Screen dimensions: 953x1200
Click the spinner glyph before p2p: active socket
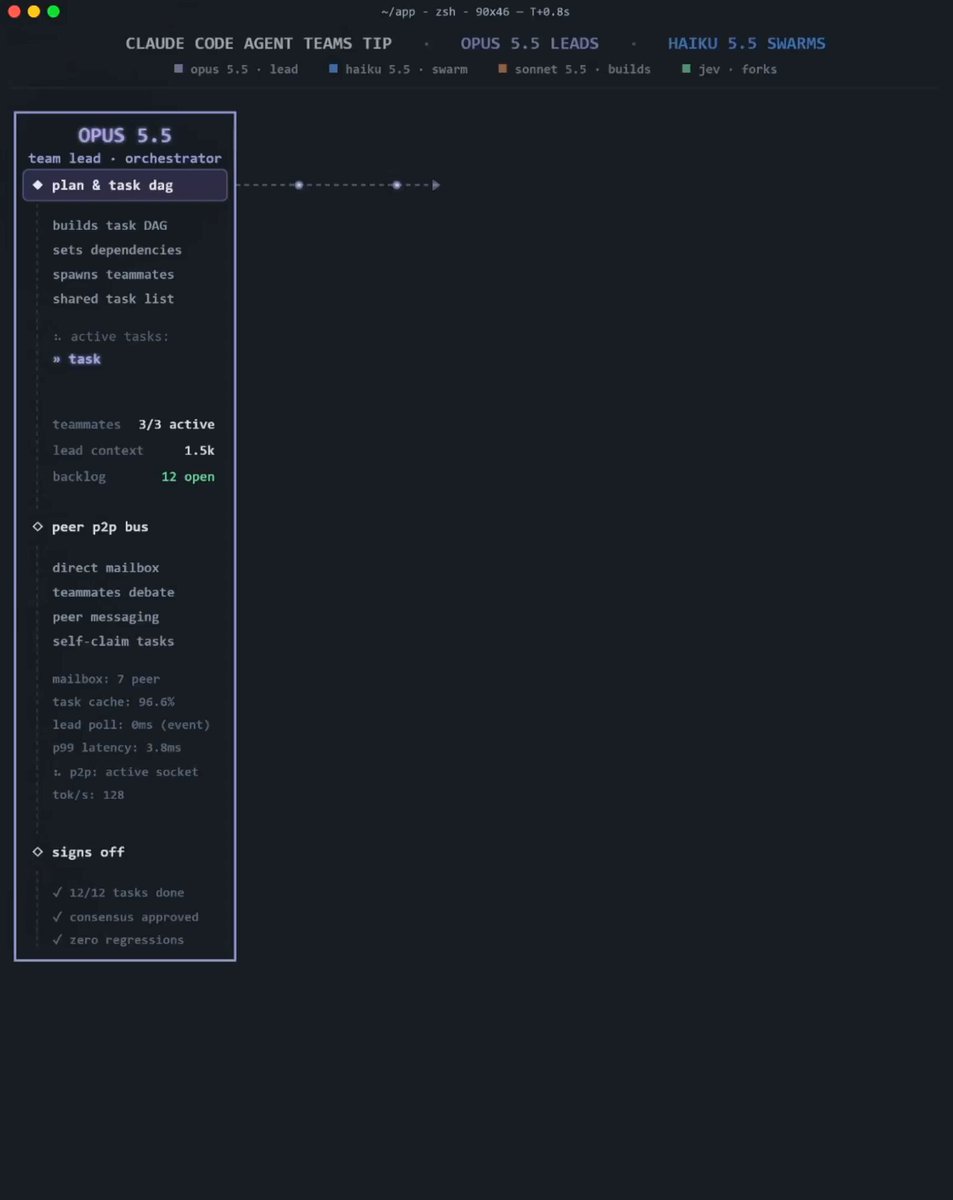[57, 772]
